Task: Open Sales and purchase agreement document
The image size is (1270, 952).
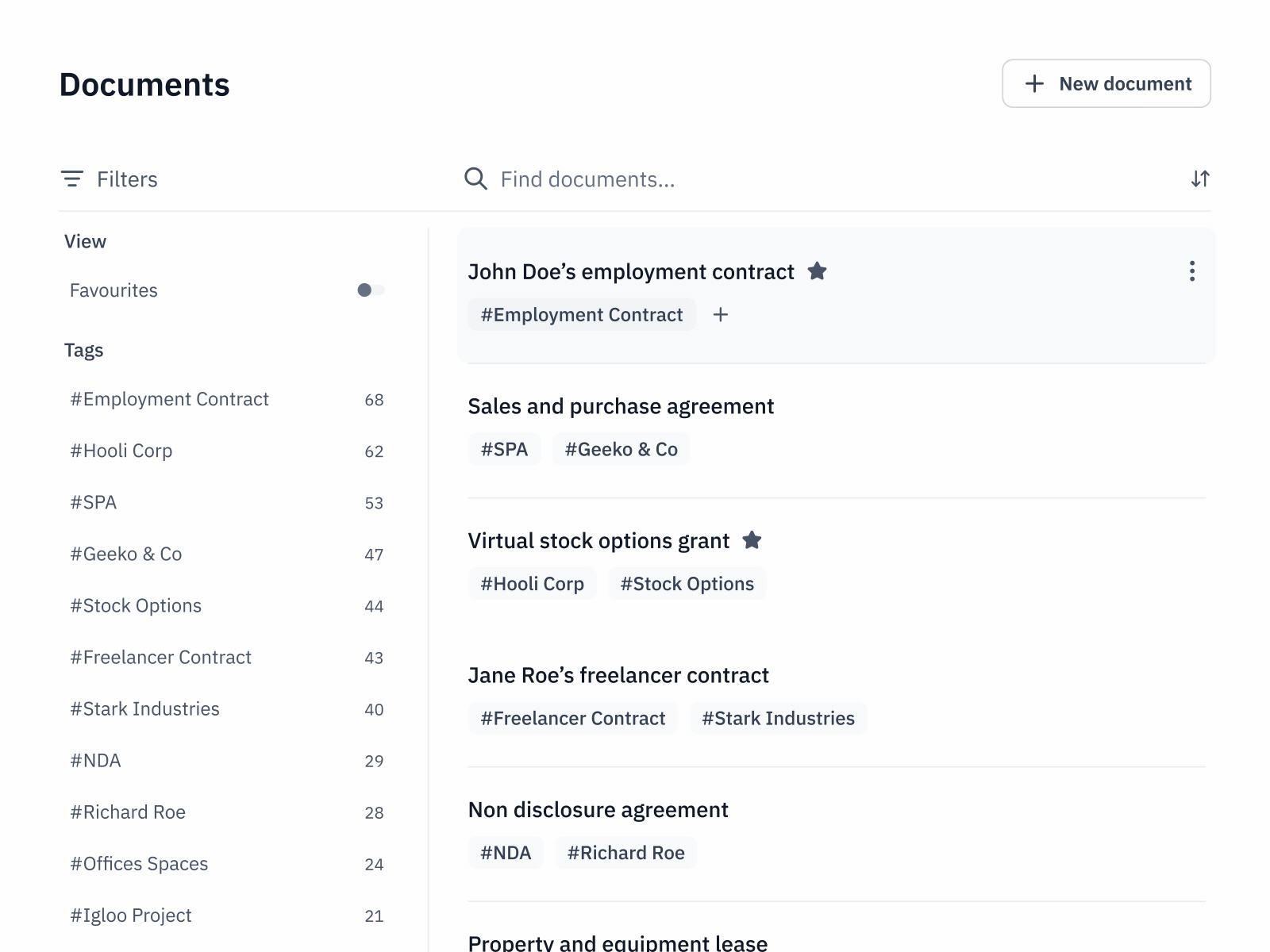Action: click(621, 406)
